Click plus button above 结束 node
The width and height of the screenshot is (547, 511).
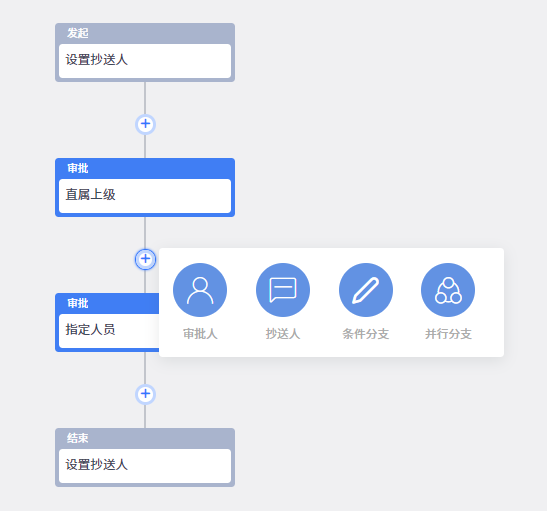click(145, 394)
